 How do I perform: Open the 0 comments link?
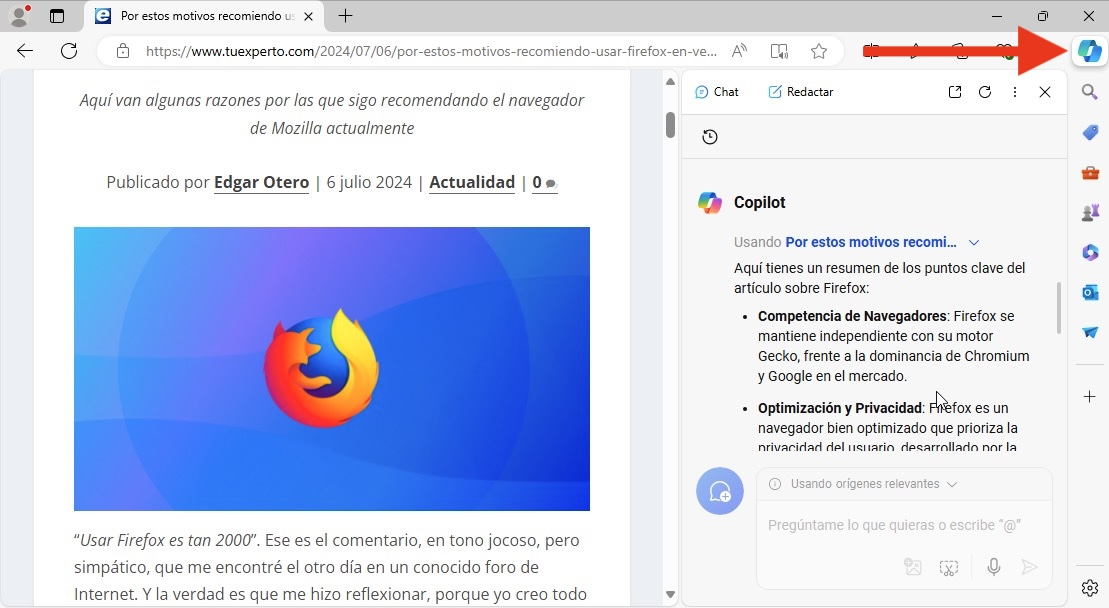click(x=544, y=182)
